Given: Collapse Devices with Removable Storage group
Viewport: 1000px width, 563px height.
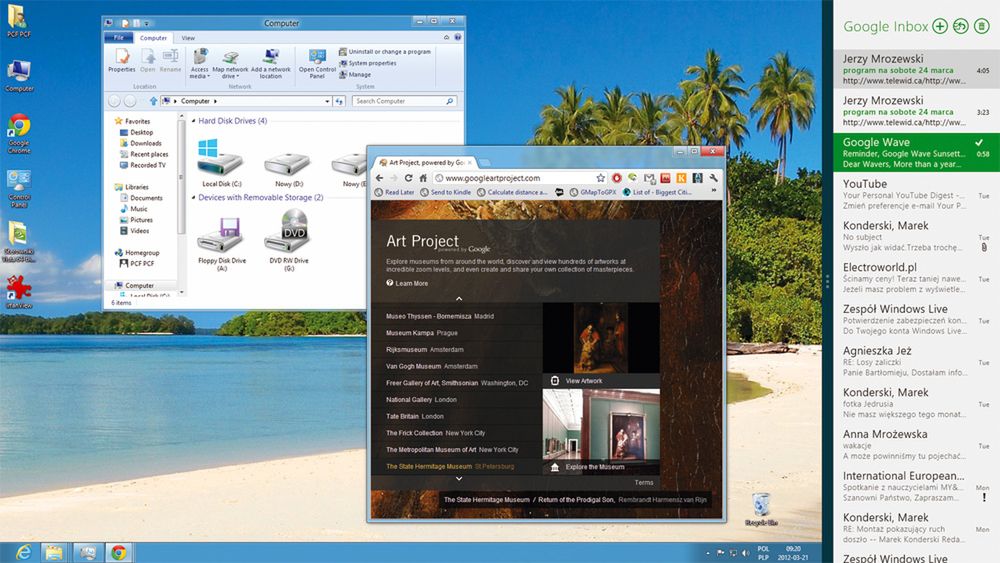Looking at the screenshot, I should coord(194,198).
